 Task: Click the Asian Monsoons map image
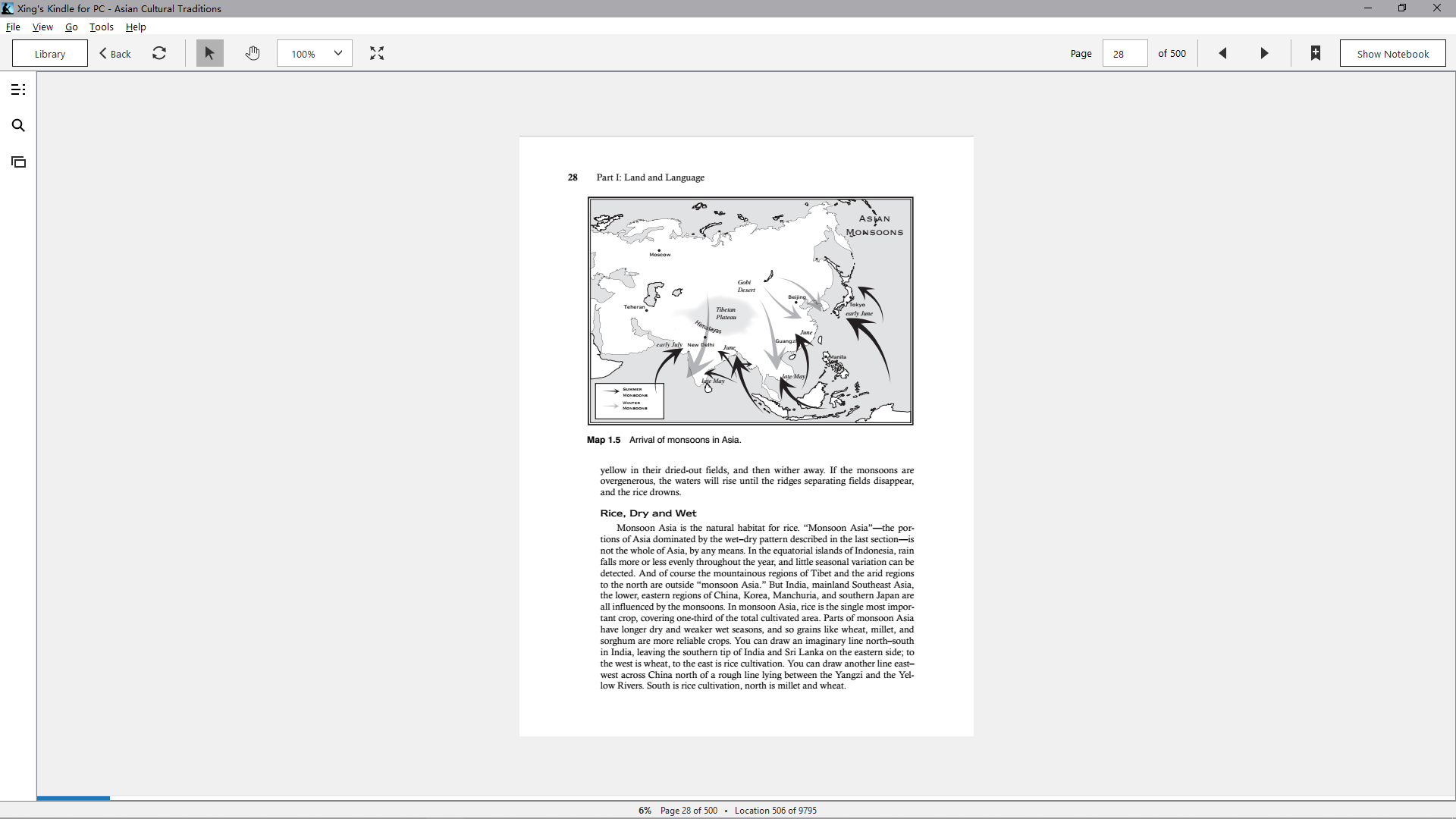pos(751,311)
